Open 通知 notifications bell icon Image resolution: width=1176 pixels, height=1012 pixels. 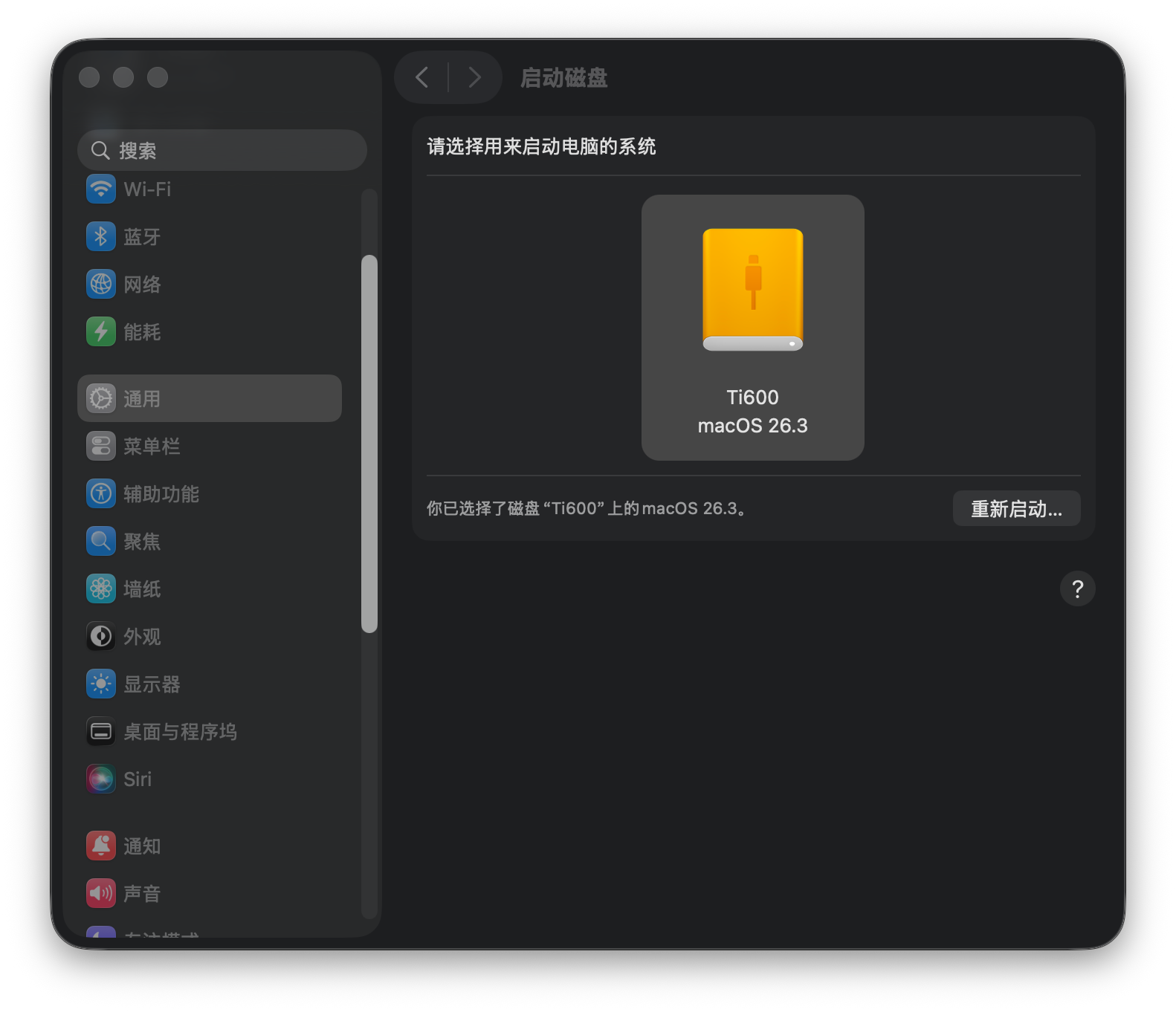(101, 846)
